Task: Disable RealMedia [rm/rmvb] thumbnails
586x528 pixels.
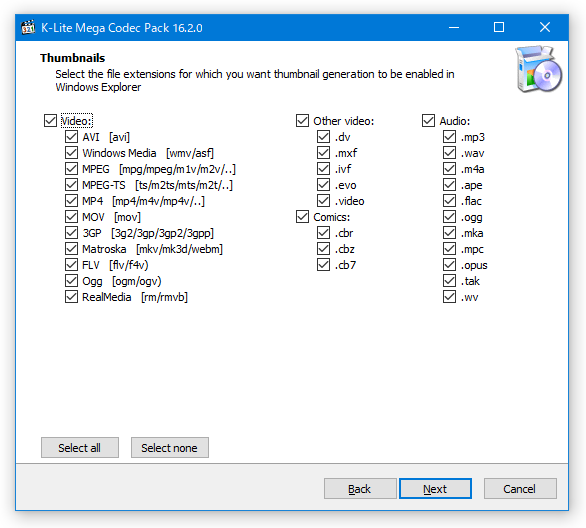Action: tap(71, 297)
